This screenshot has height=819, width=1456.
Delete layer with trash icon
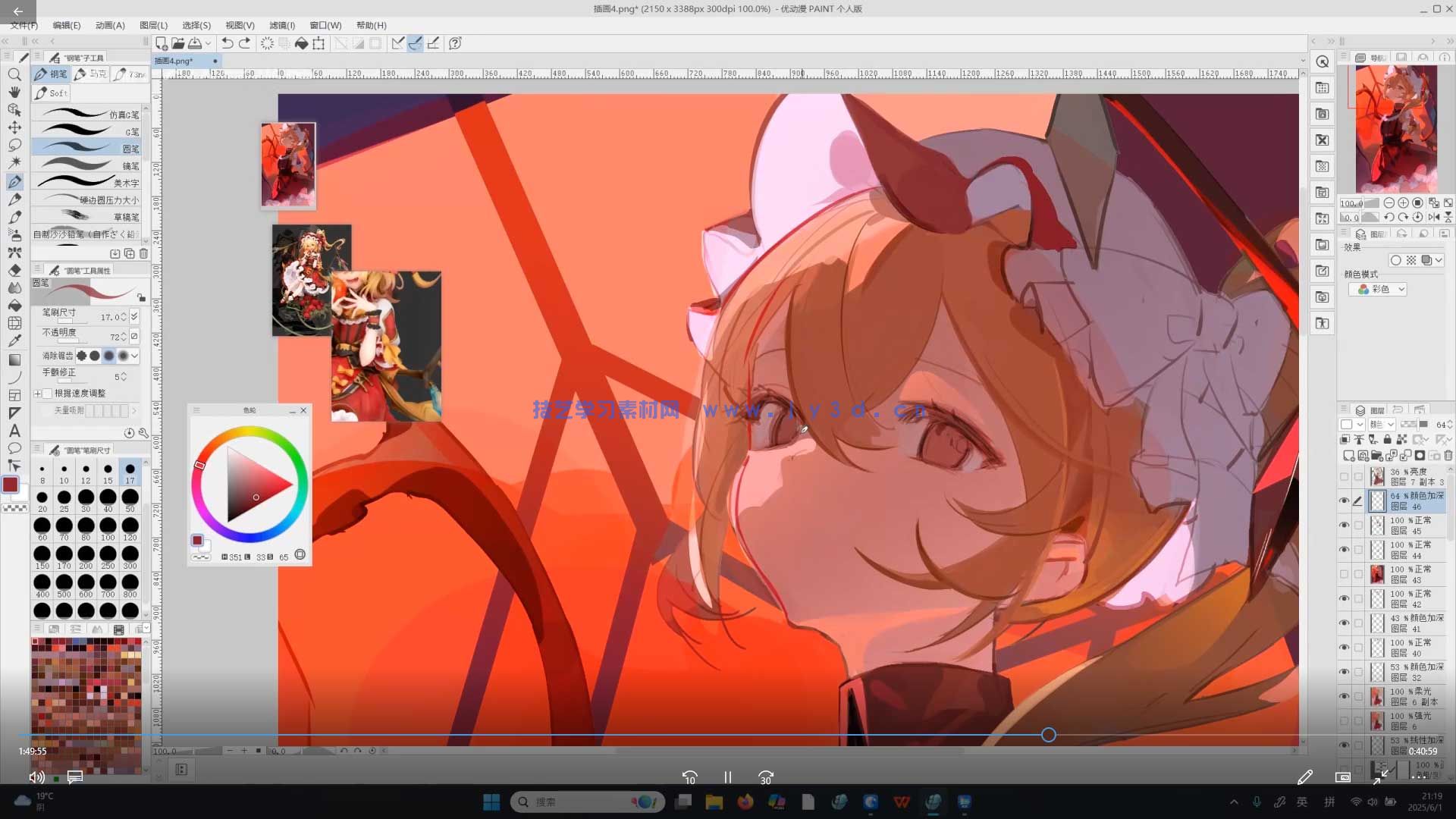click(1449, 455)
